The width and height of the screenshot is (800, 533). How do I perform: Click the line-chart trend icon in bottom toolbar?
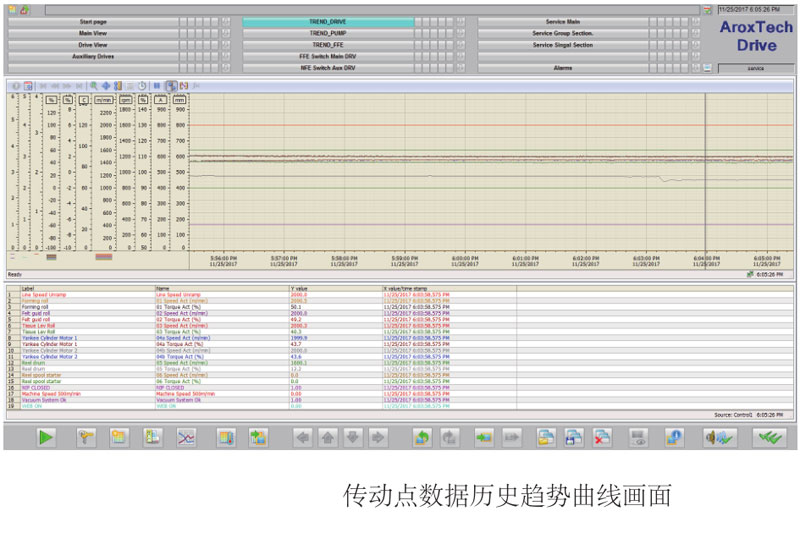tap(186, 437)
